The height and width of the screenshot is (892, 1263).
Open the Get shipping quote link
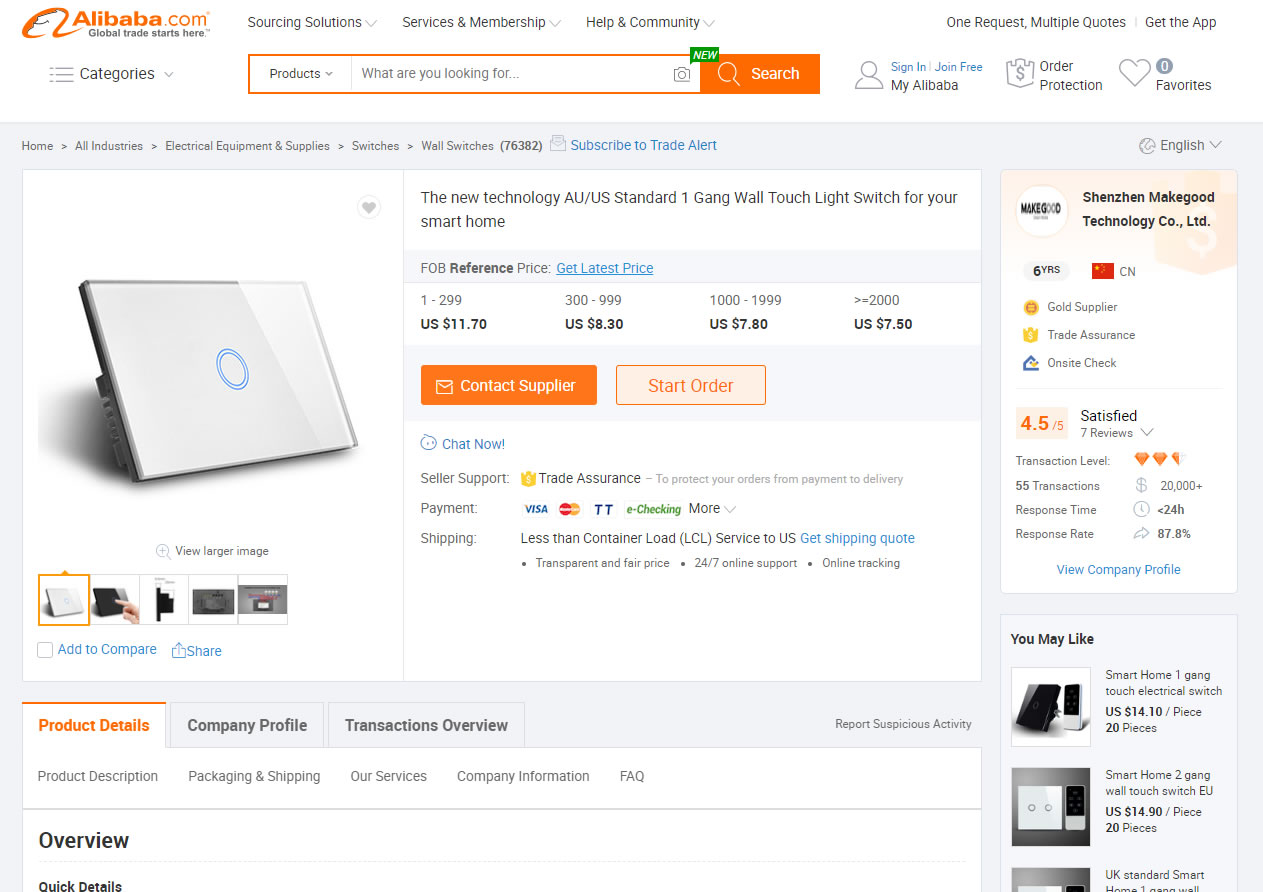tap(857, 538)
